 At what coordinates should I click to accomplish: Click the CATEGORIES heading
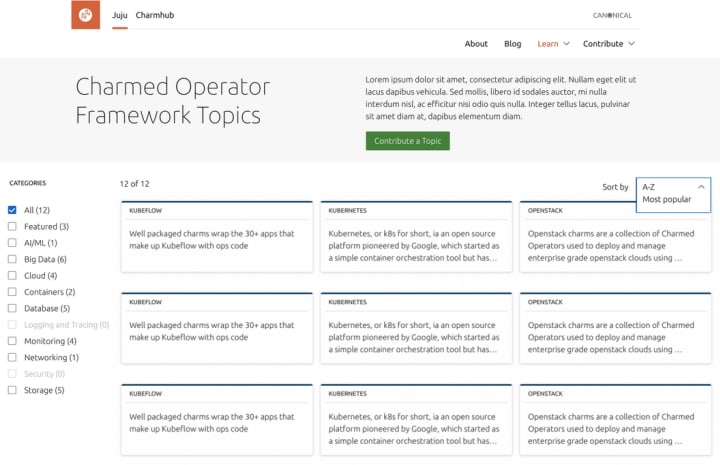(x=28, y=183)
